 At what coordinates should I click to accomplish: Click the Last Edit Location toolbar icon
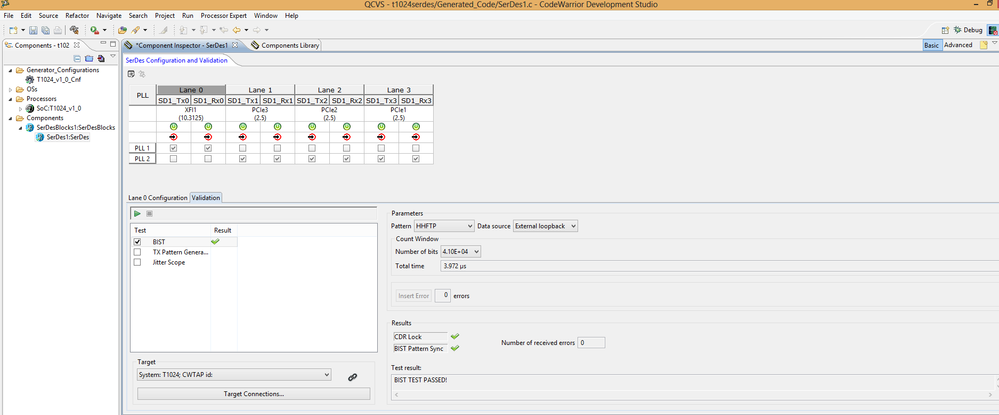click(224, 30)
